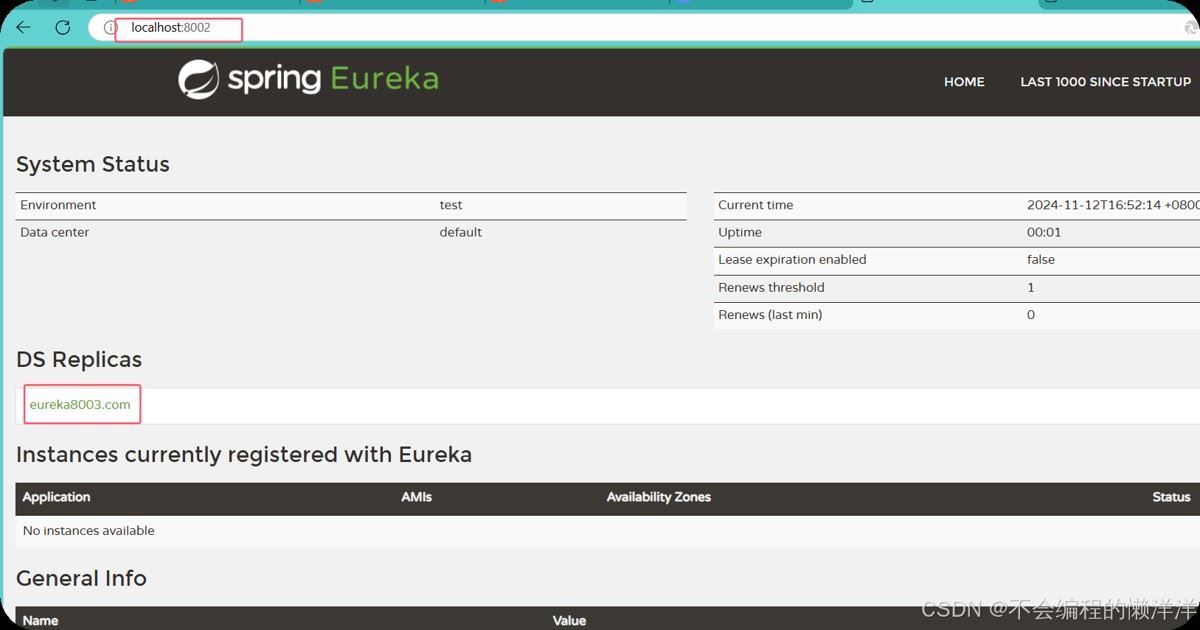The image size is (1200, 630).
Task: View site information icon beside localhost
Action: click(x=111, y=28)
